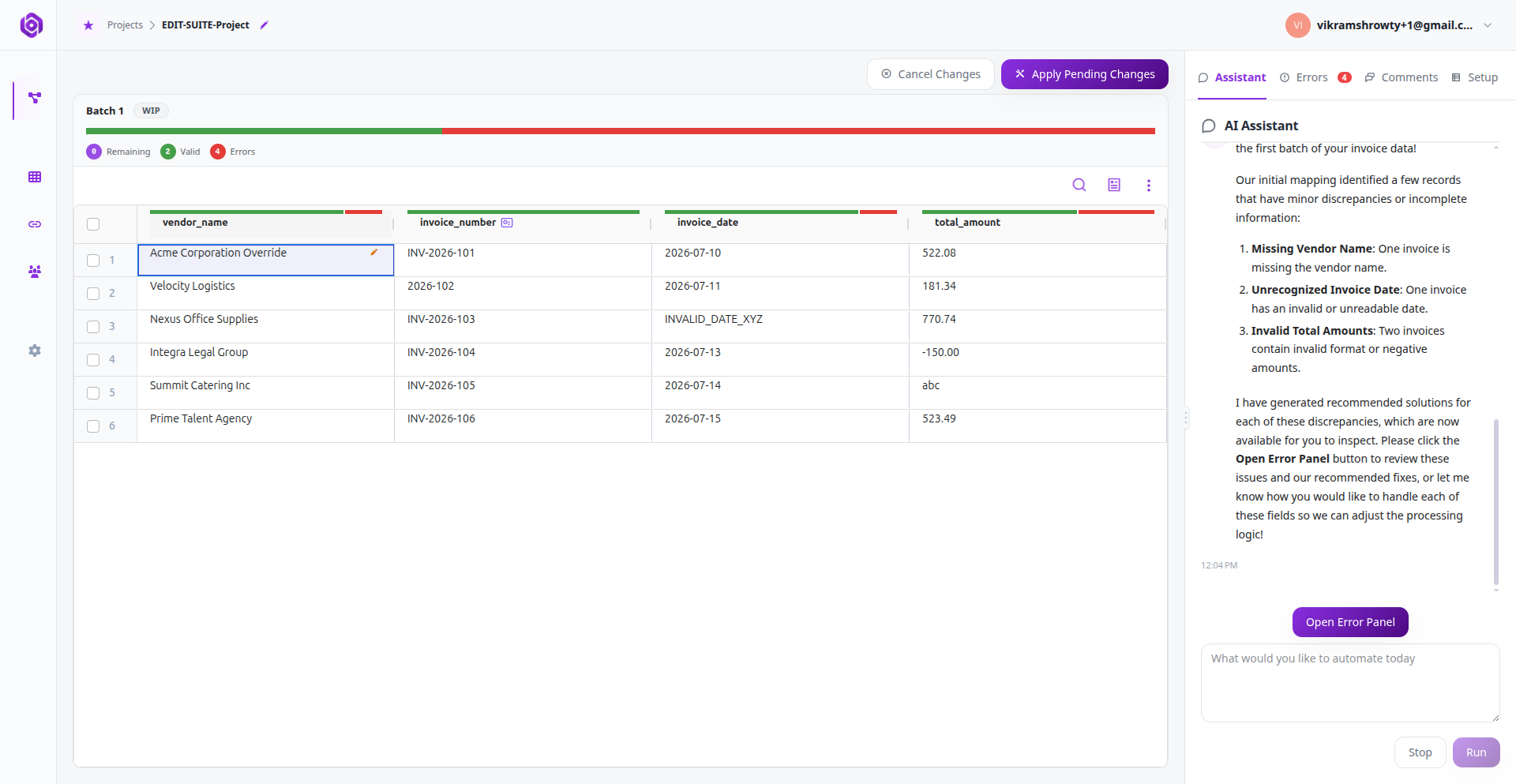Click Open Error Panel button

(1350, 622)
